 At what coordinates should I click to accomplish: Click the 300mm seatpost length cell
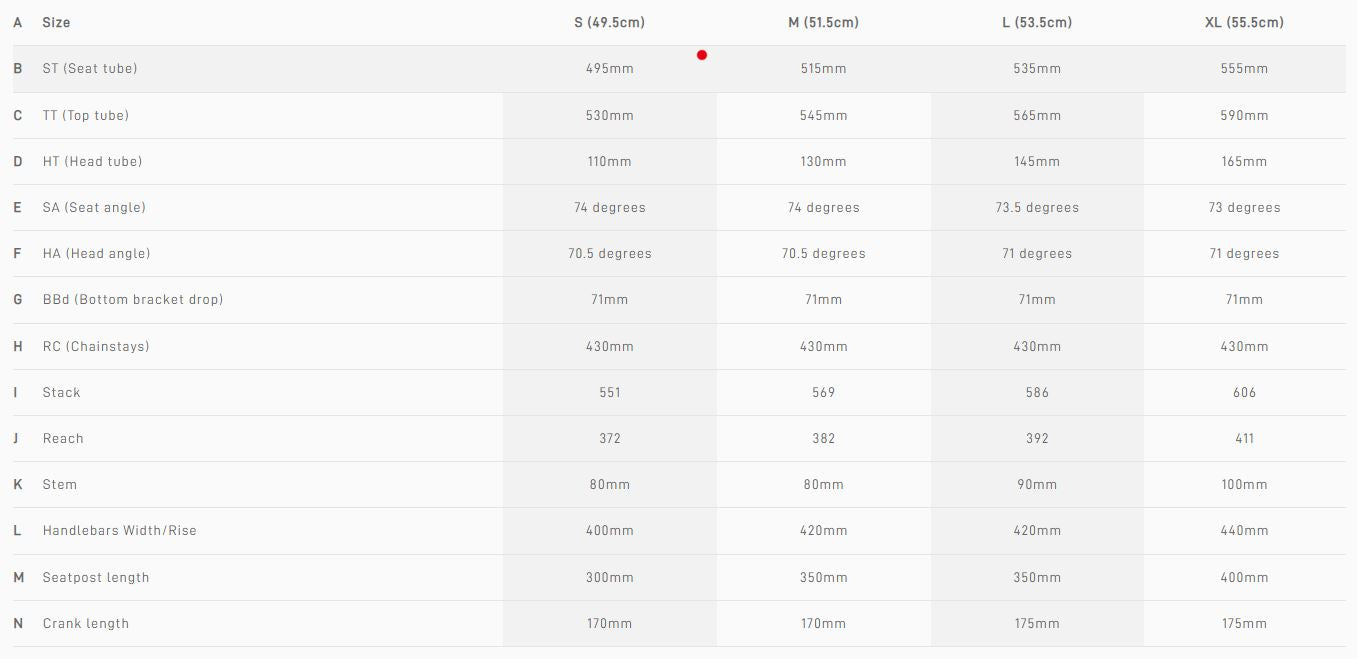point(609,577)
